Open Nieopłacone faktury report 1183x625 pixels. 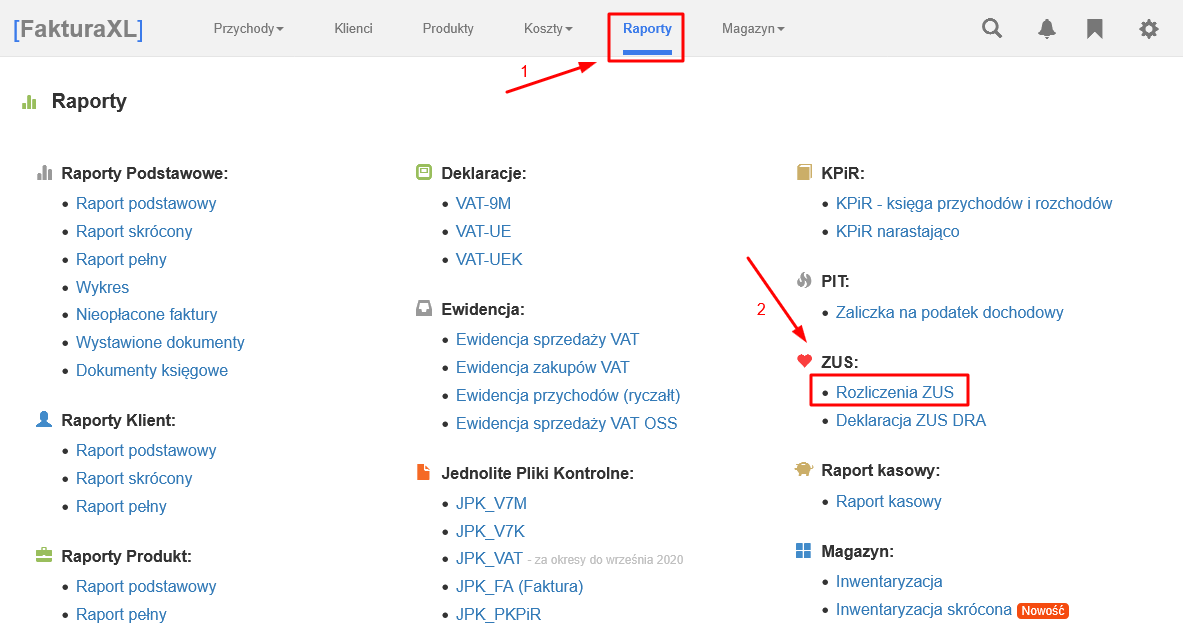pyautogui.click(x=146, y=314)
